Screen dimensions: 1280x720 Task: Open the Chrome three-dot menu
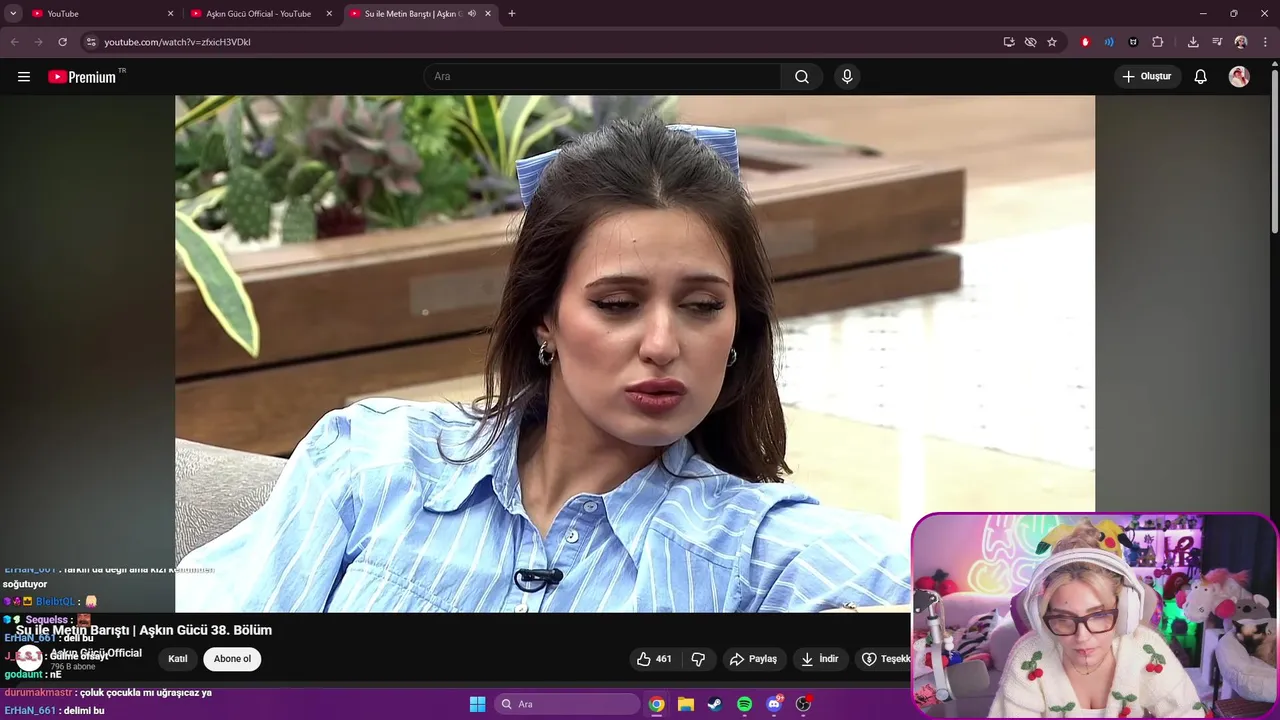[x=1265, y=42]
